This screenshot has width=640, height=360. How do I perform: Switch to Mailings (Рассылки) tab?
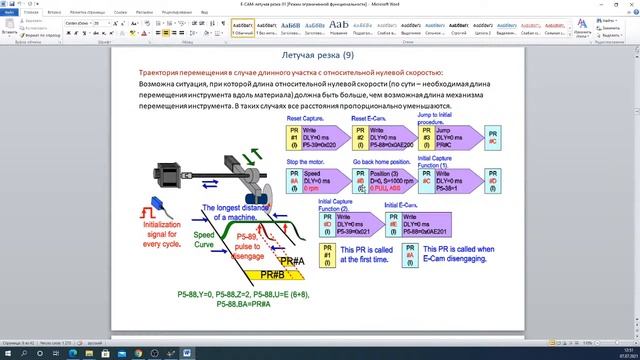(x=144, y=13)
